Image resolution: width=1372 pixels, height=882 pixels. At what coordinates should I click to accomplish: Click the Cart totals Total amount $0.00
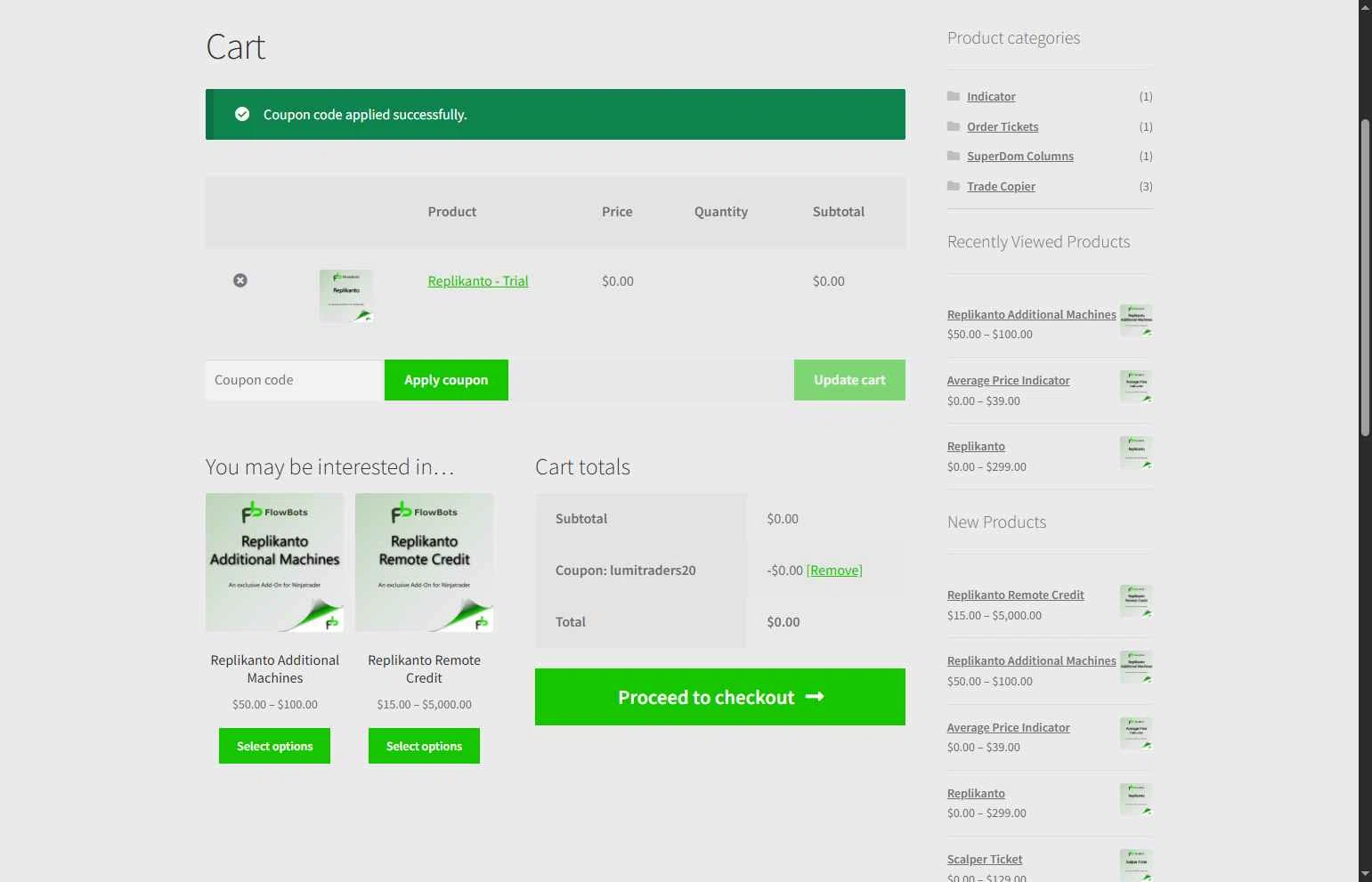point(783,622)
